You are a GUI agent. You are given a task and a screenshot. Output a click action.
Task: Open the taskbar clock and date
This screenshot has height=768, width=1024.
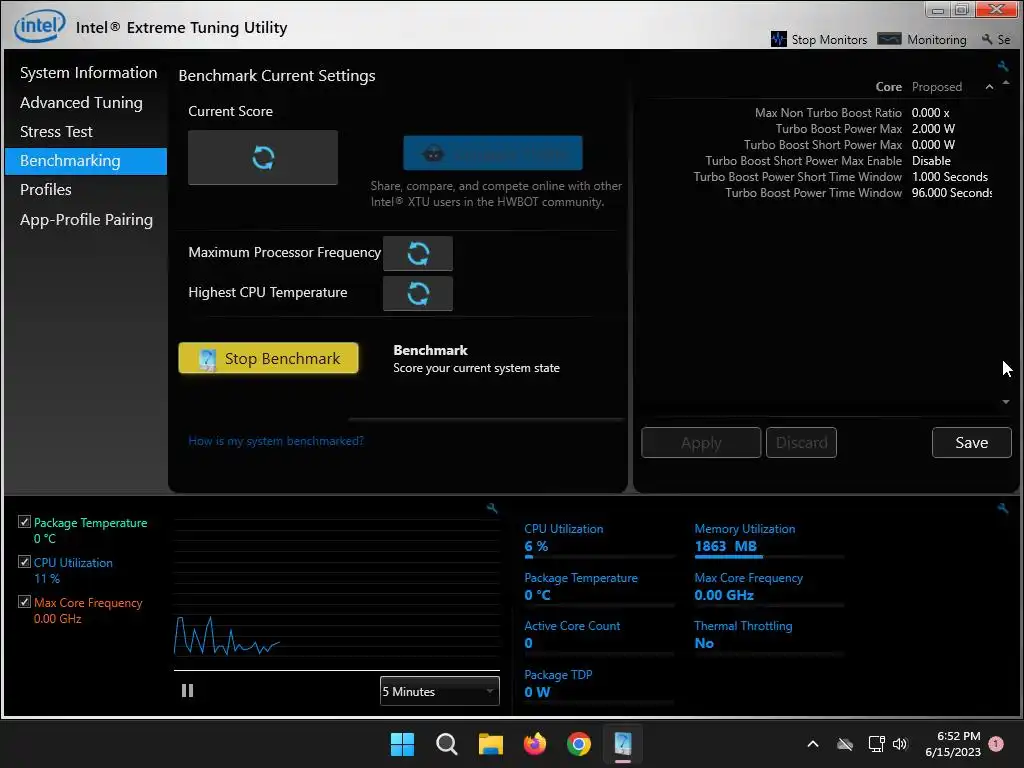[953, 744]
